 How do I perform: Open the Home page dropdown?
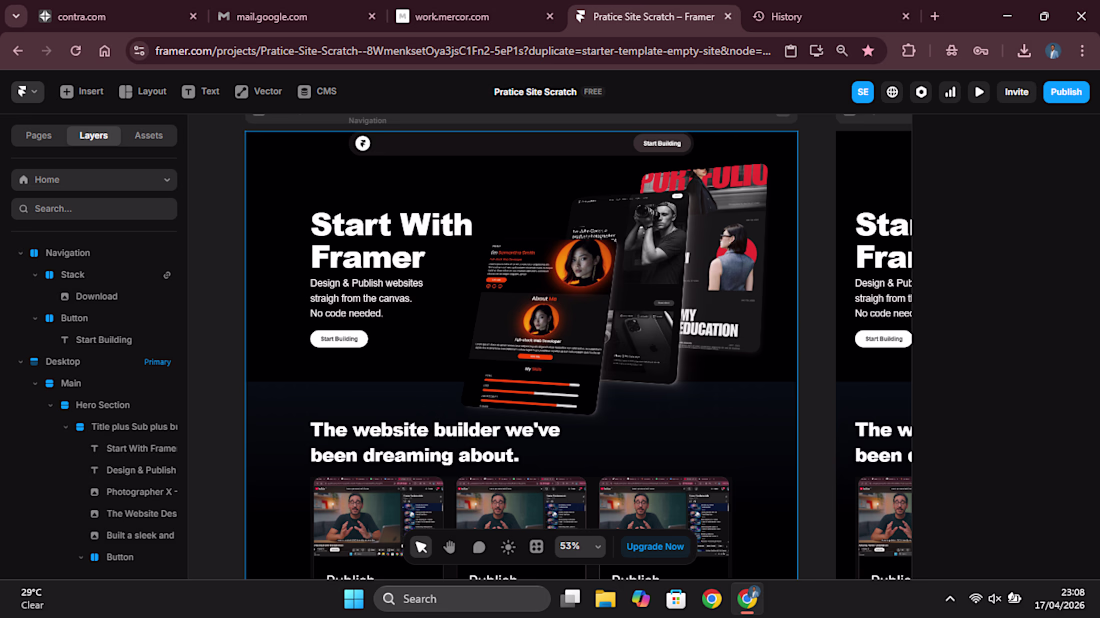pos(94,180)
